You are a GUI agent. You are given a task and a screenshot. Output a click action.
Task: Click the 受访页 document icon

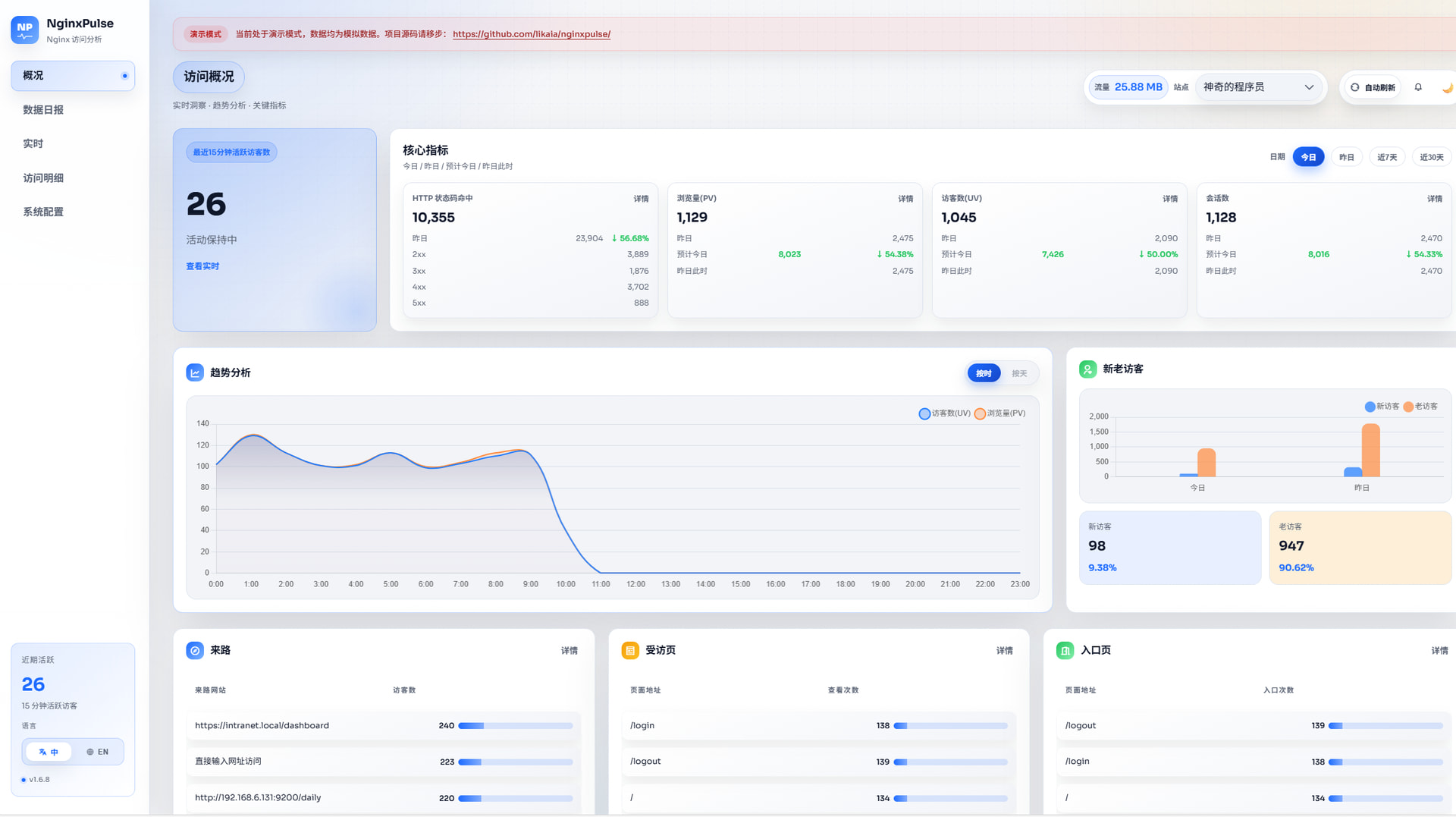coord(630,651)
